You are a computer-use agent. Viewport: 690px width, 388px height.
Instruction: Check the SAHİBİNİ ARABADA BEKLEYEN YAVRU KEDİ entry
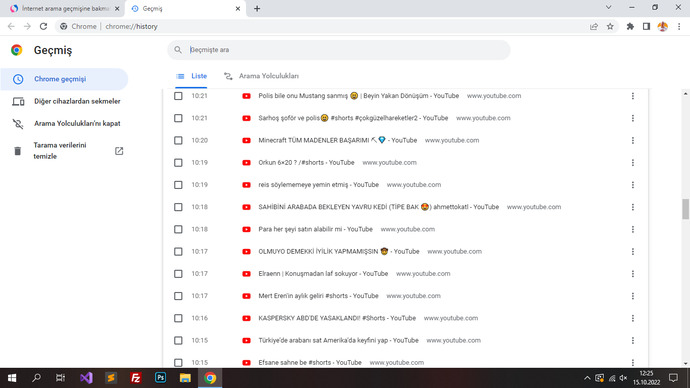tap(178, 207)
